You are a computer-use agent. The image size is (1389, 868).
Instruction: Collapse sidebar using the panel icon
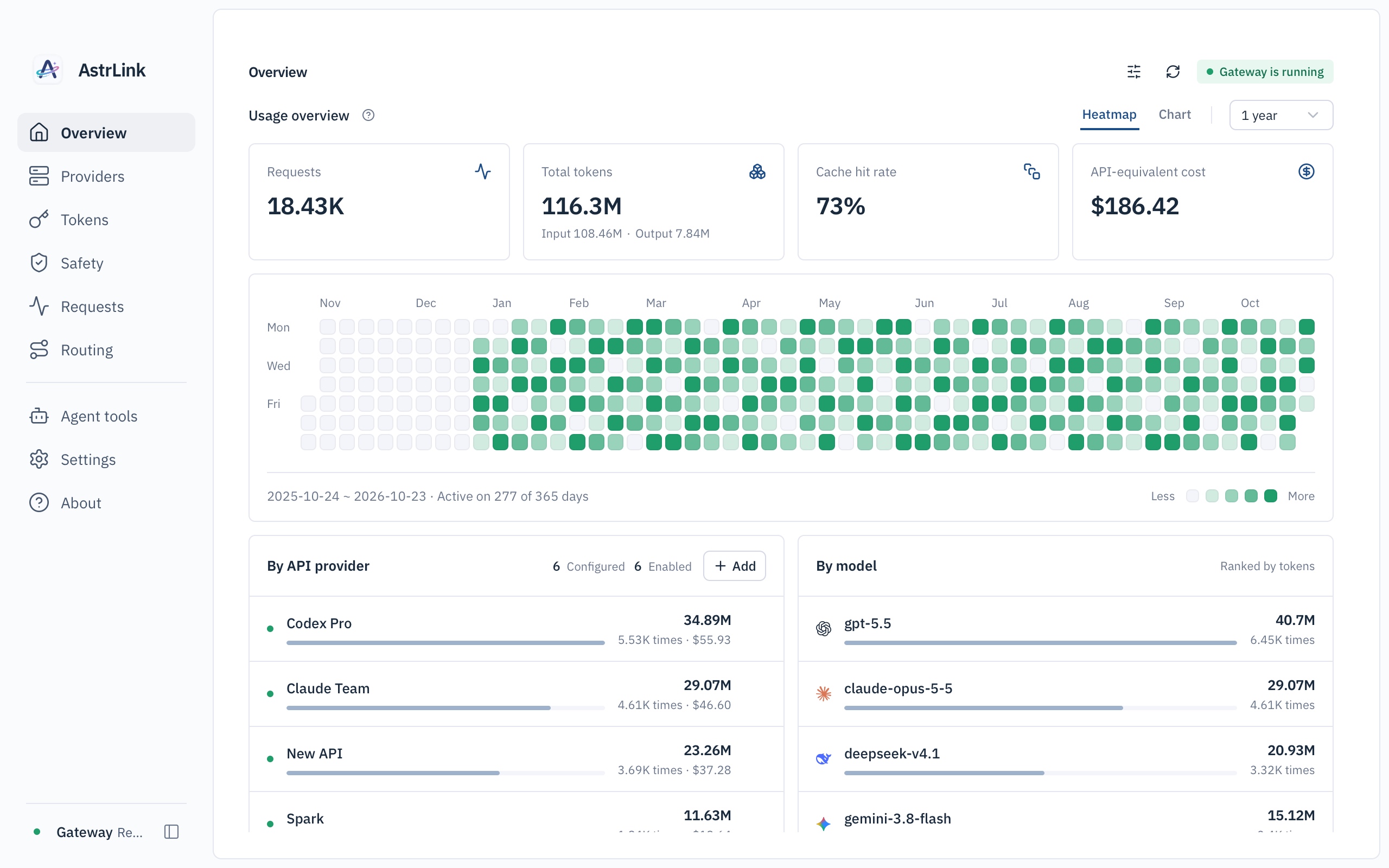[x=171, y=832]
